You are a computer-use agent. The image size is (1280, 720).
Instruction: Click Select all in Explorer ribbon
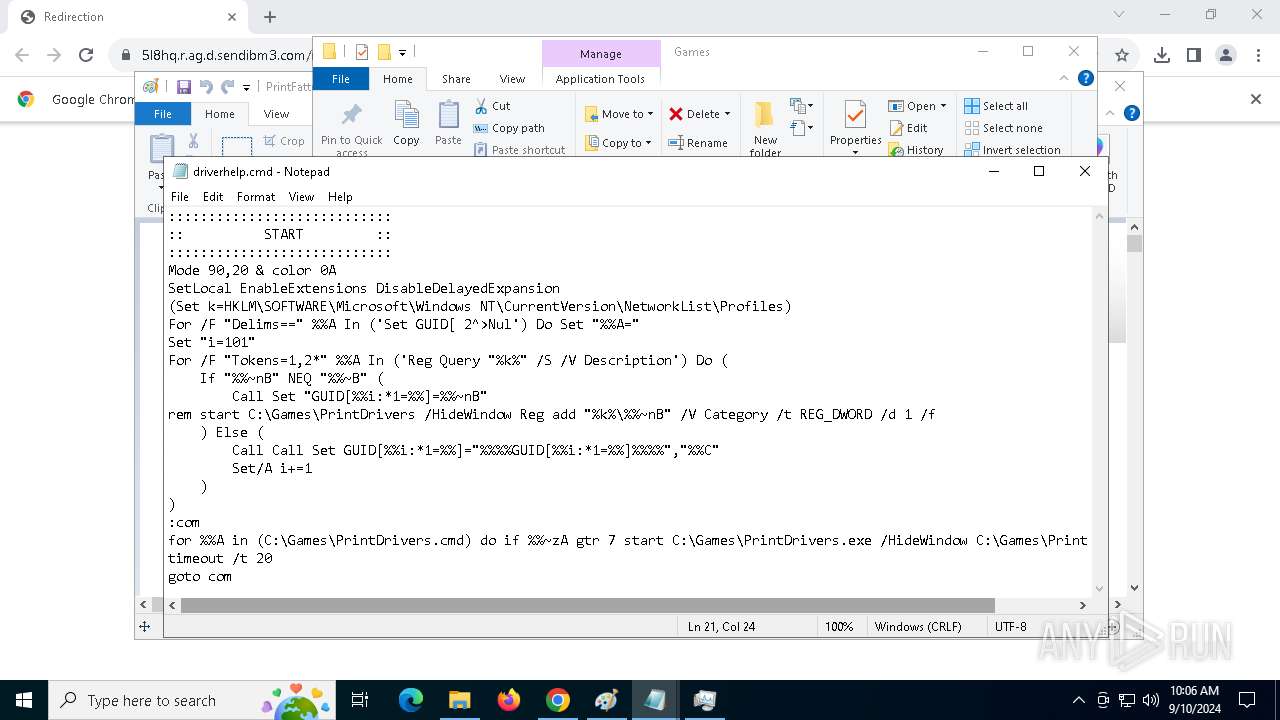(x=996, y=106)
